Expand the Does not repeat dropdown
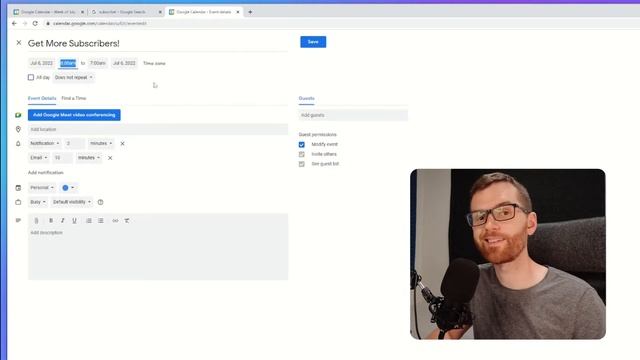The width and height of the screenshot is (640, 360). [73, 77]
